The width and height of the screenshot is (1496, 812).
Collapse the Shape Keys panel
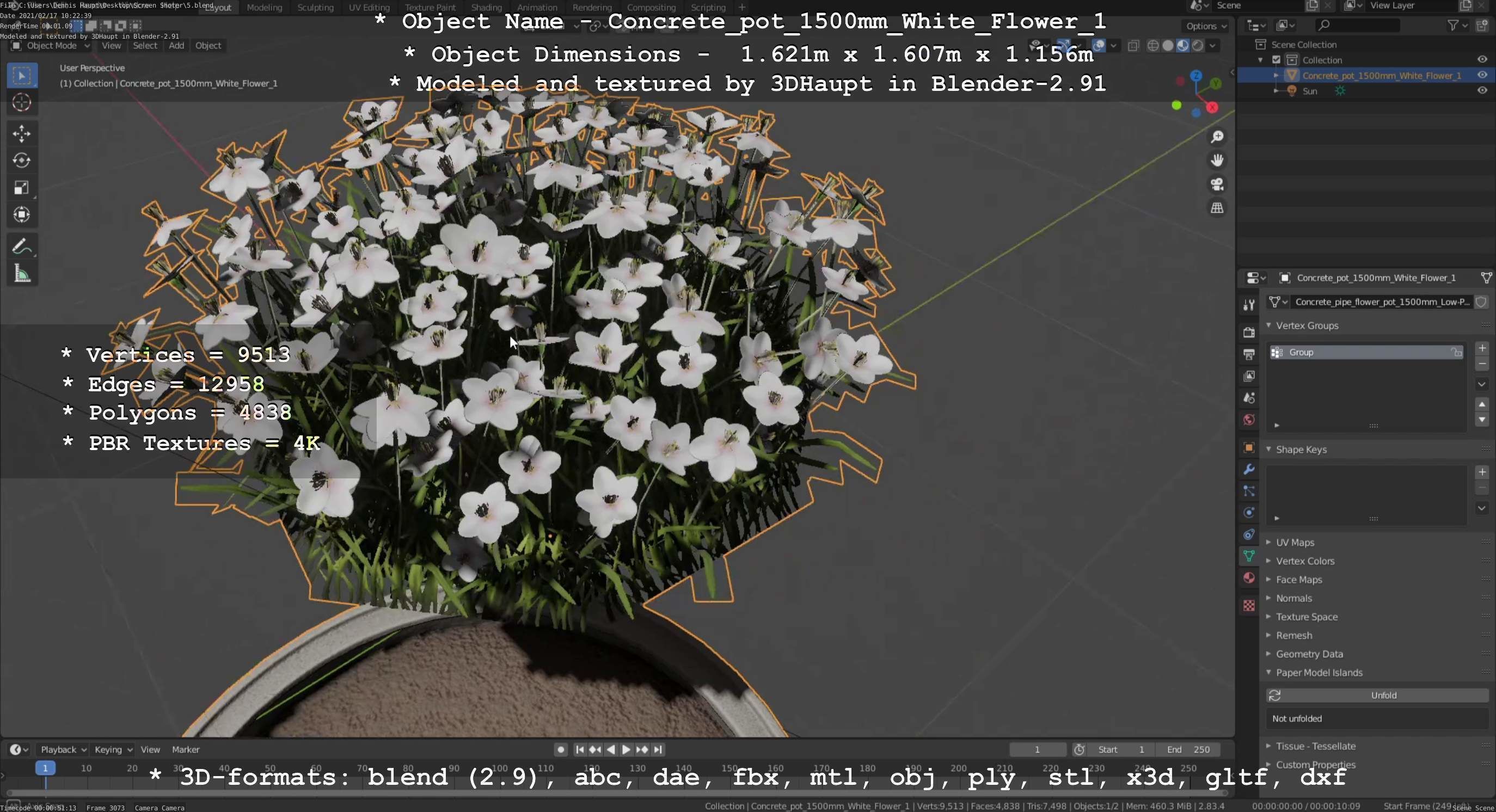[x=1269, y=449]
